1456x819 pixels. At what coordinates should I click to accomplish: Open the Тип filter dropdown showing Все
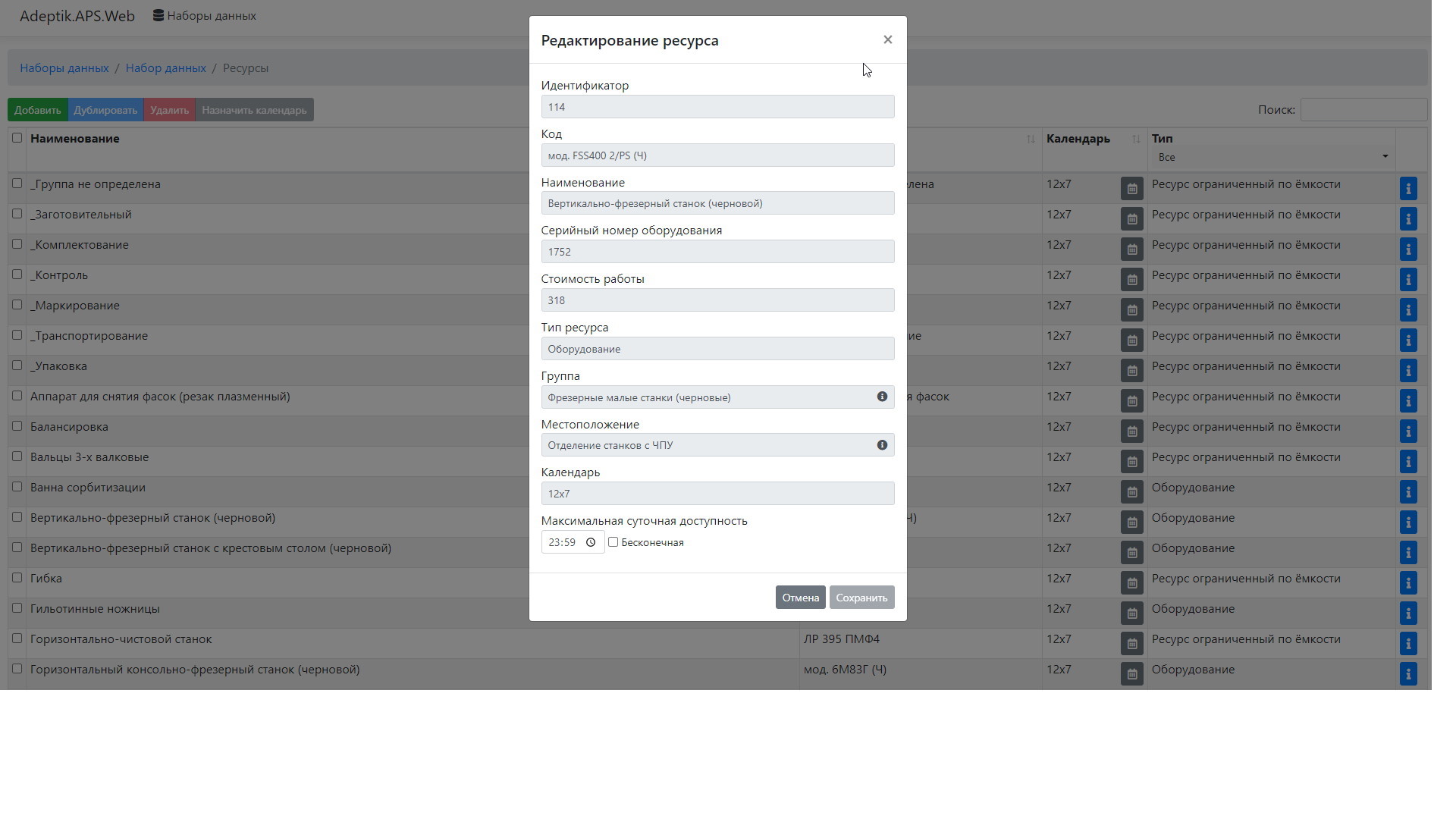pos(1272,157)
